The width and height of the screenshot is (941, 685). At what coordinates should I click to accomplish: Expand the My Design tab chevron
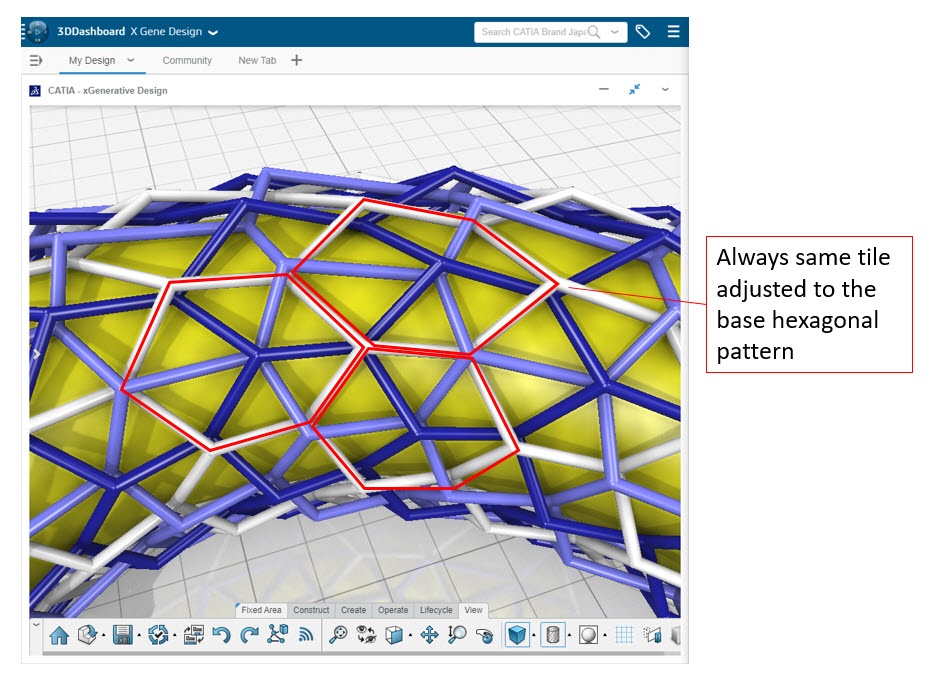[131, 60]
